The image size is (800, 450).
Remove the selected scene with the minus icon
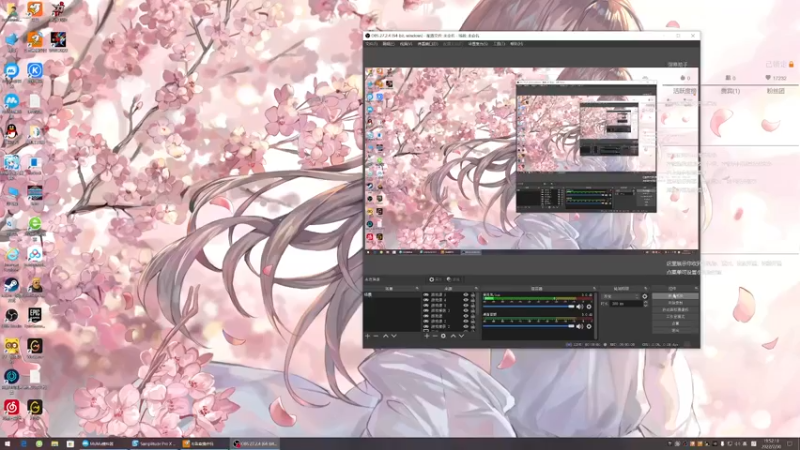[376, 336]
